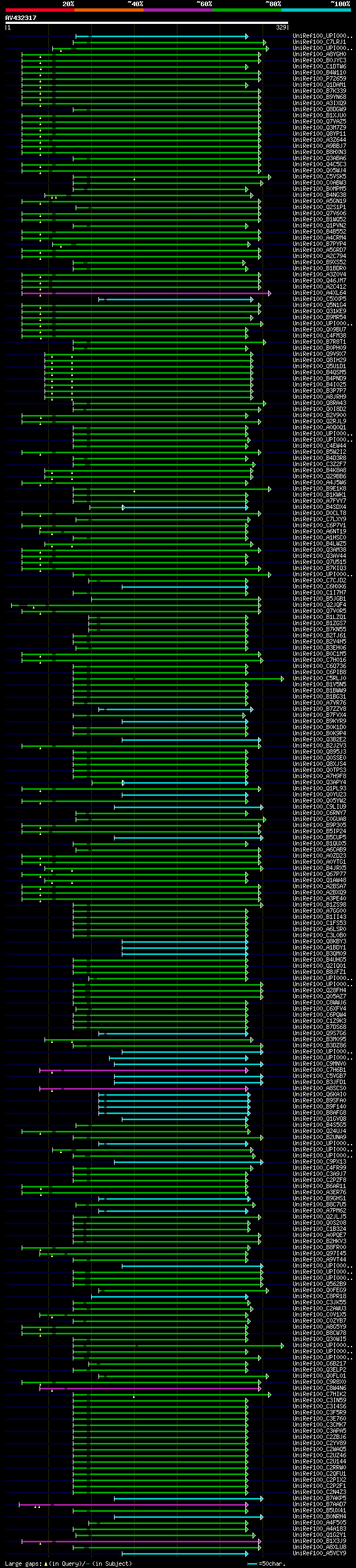Image resolution: width=356 pixels, height=1568 pixels.
Task: Click the white query sequence bar
Action: (147, 22)
